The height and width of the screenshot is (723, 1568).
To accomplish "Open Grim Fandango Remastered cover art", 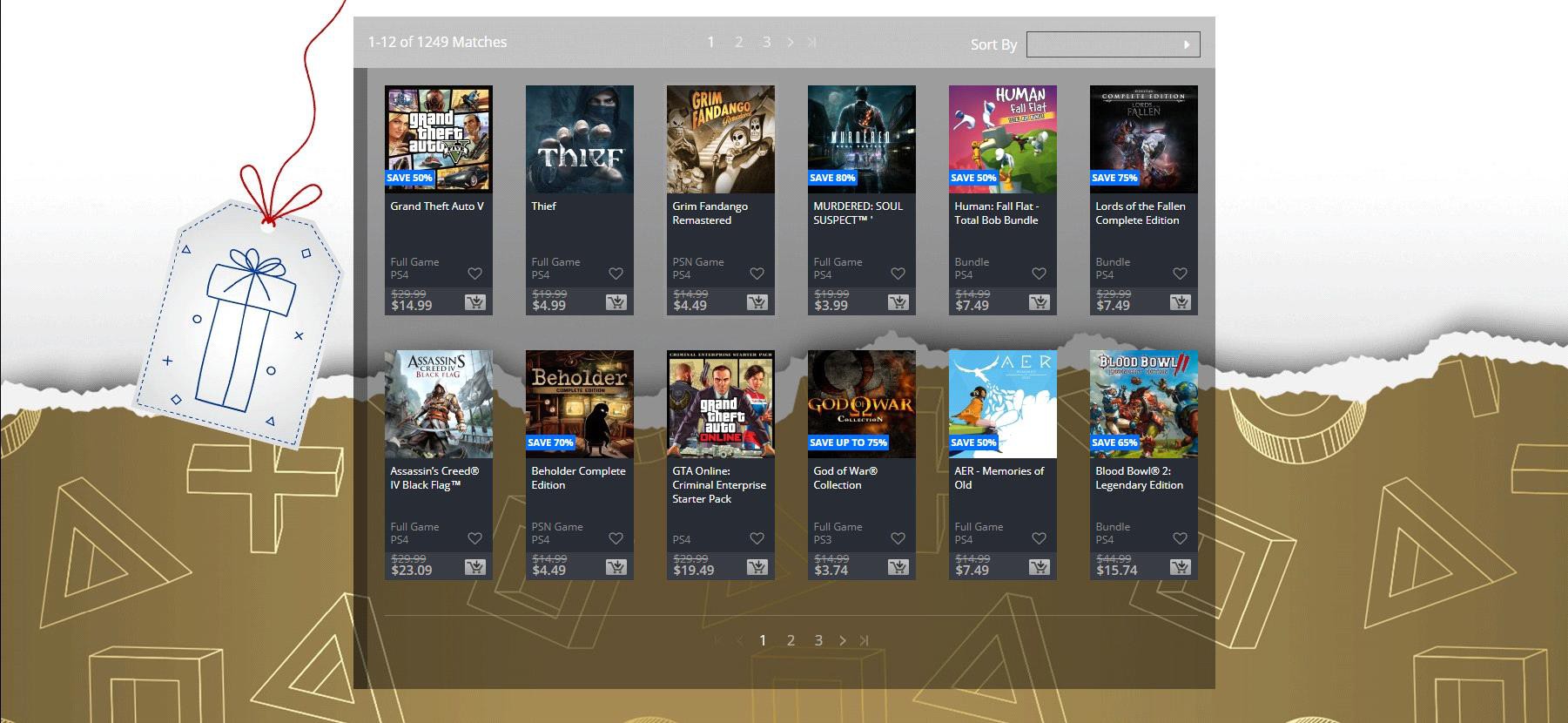I will pyautogui.click(x=721, y=139).
